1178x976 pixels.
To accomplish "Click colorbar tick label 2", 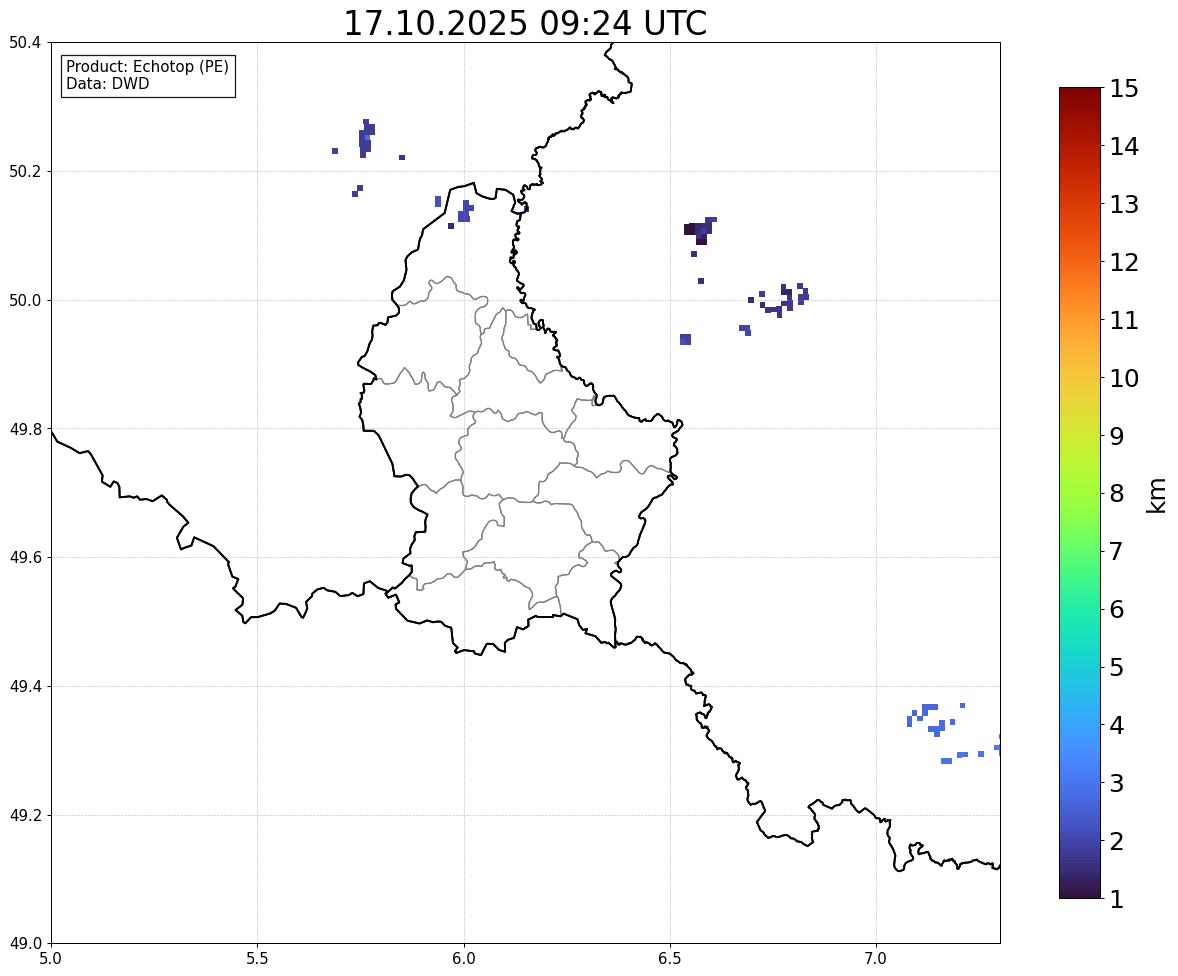I will click(1117, 841).
